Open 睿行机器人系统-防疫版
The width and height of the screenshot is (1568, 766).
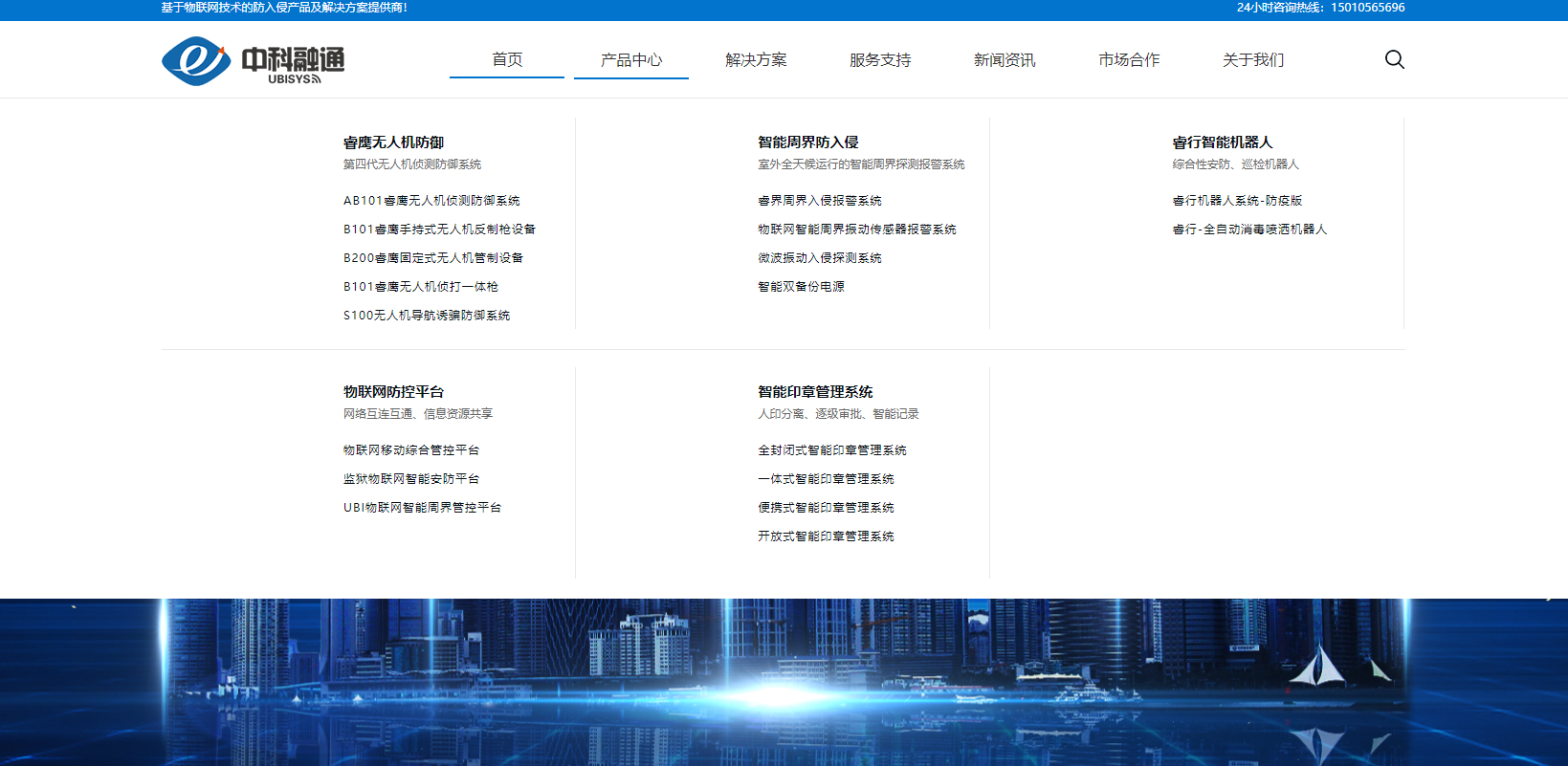(1238, 201)
